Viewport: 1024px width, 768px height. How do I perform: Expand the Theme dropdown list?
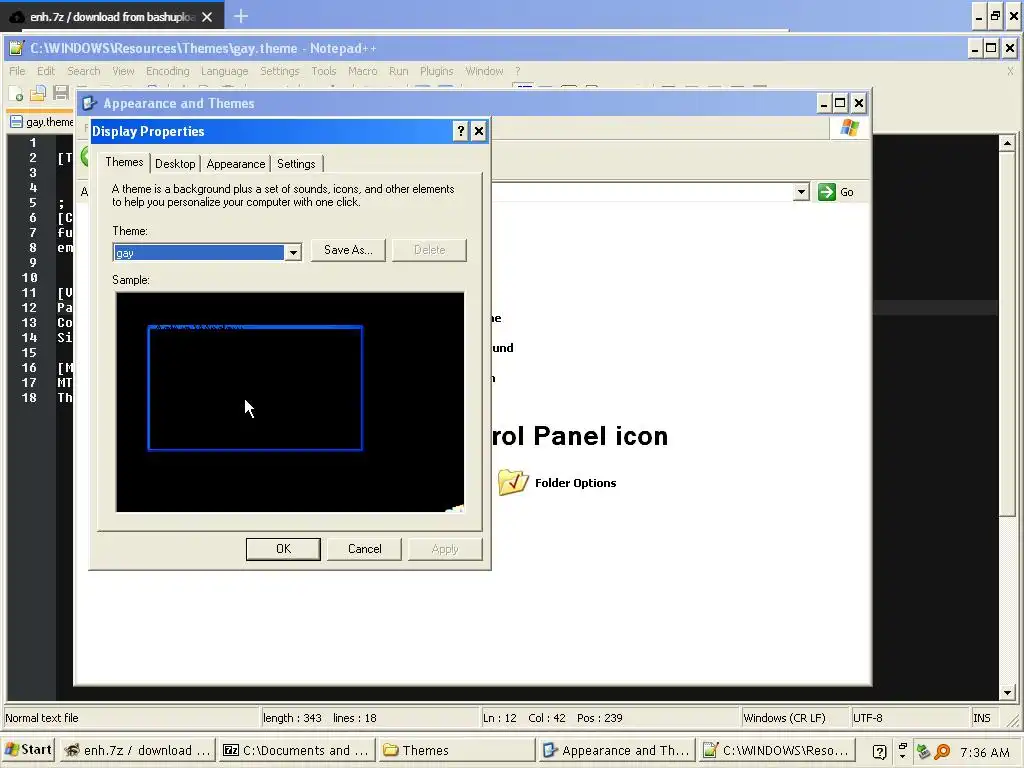[x=293, y=253]
